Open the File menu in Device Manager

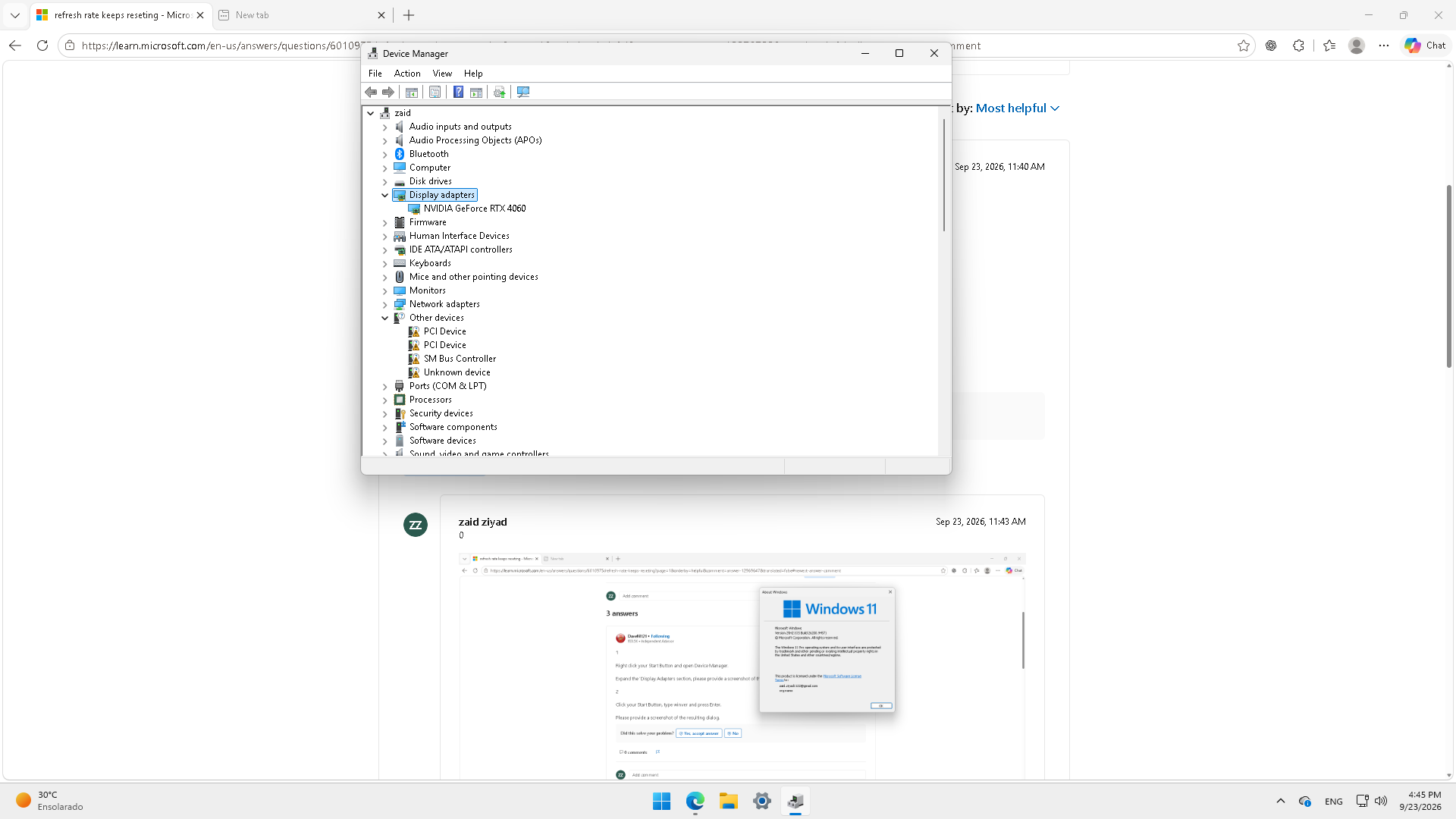[x=375, y=74]
